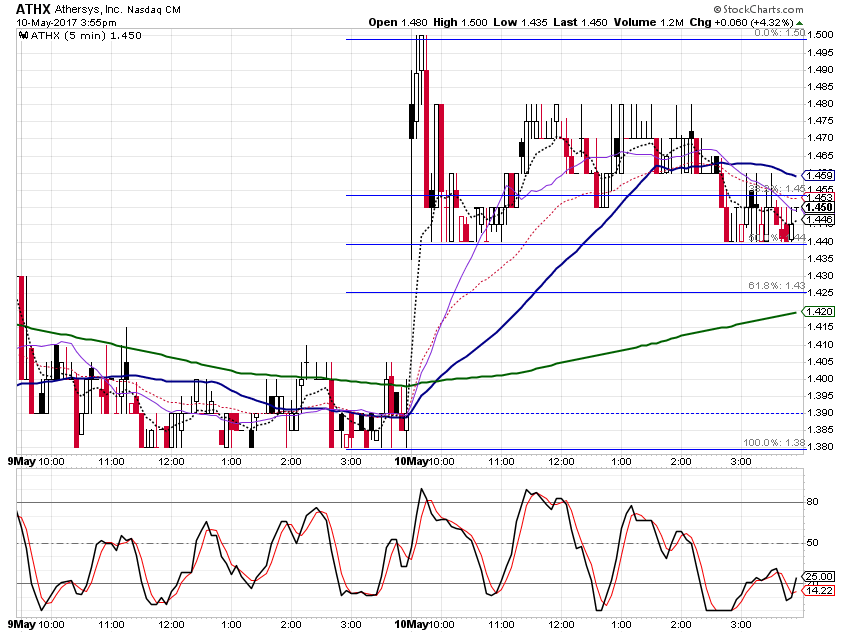The image size is (850, 633).
Task: Click the 80 level label in the stochastic panel
Action: click(813, 502)
